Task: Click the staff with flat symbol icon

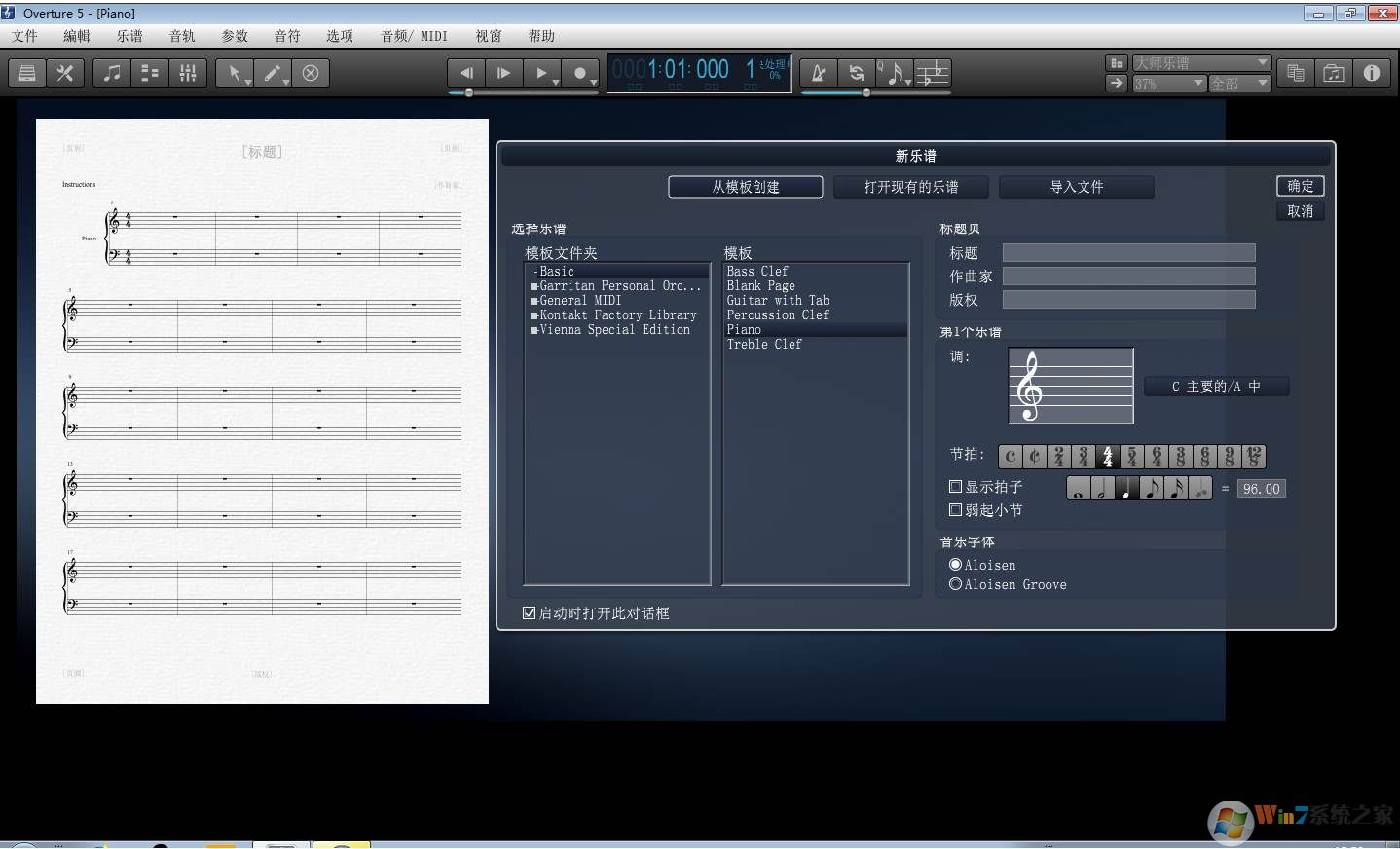Action: pos(933,73)
